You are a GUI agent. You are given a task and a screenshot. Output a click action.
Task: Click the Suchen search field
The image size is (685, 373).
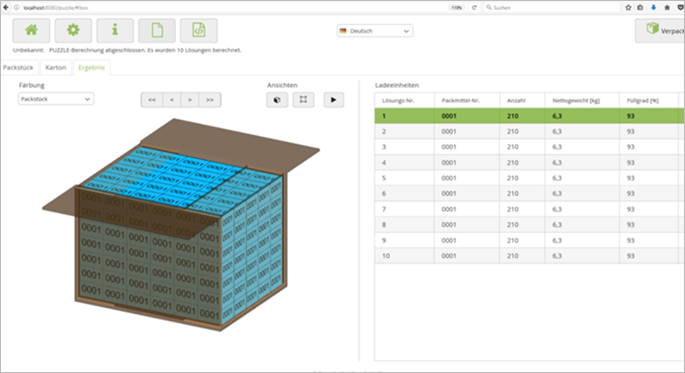coord(551,7)
